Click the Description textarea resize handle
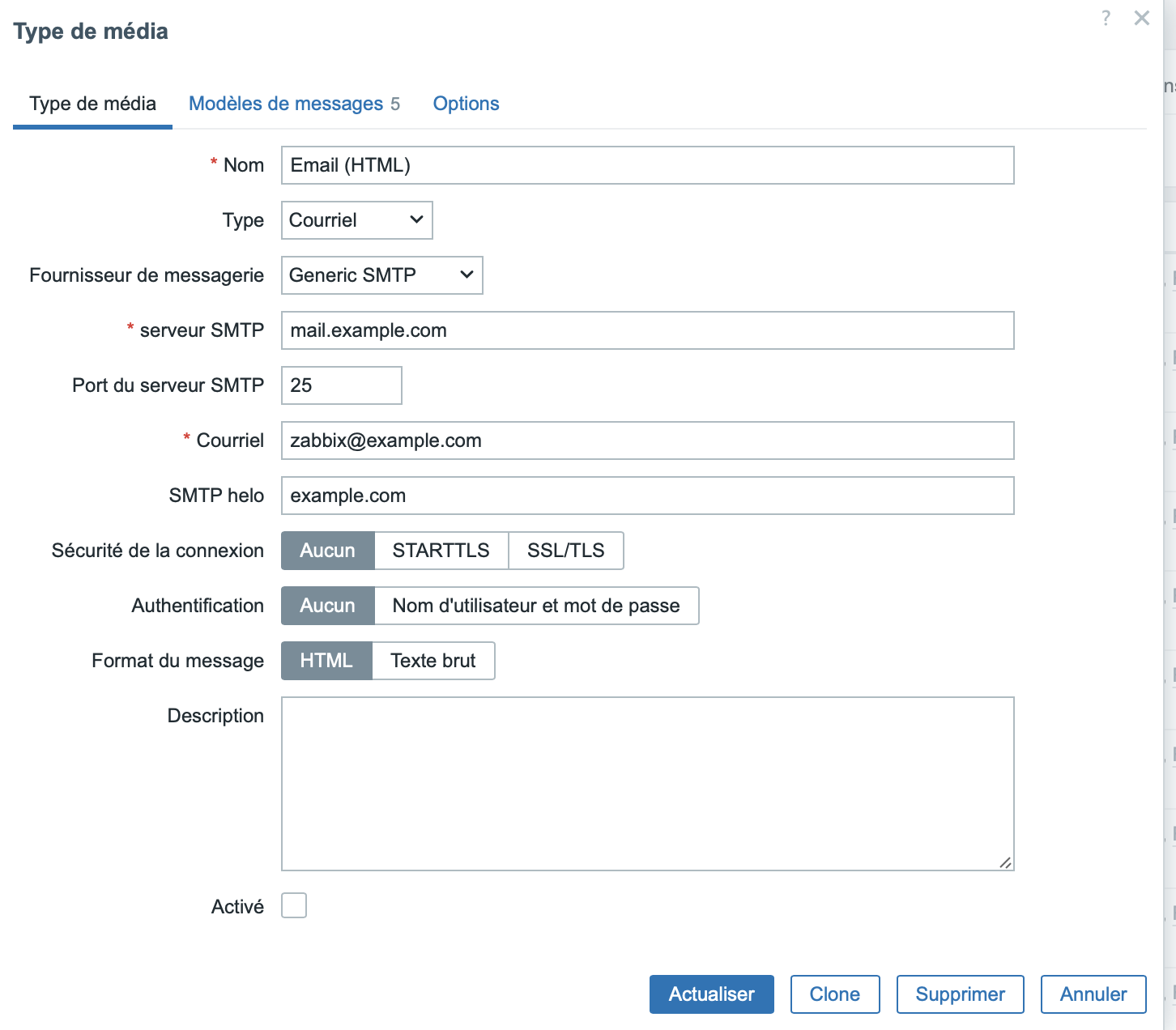 (x=1005, y=862)
